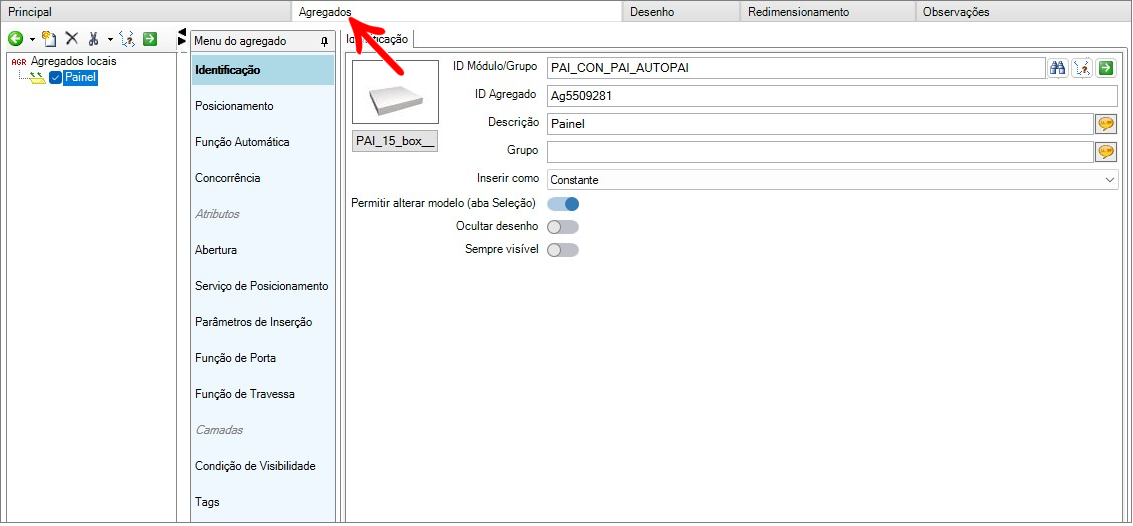
Task: Switch to the Observações tab
Action: pos(1022,12)
